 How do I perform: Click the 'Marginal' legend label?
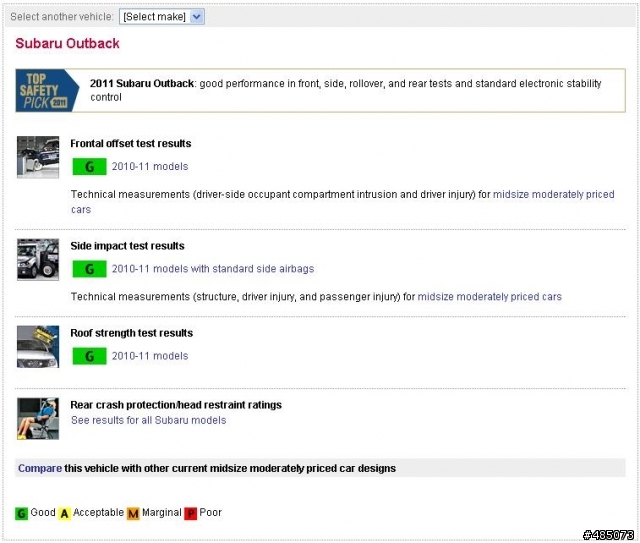click(162, 512)
